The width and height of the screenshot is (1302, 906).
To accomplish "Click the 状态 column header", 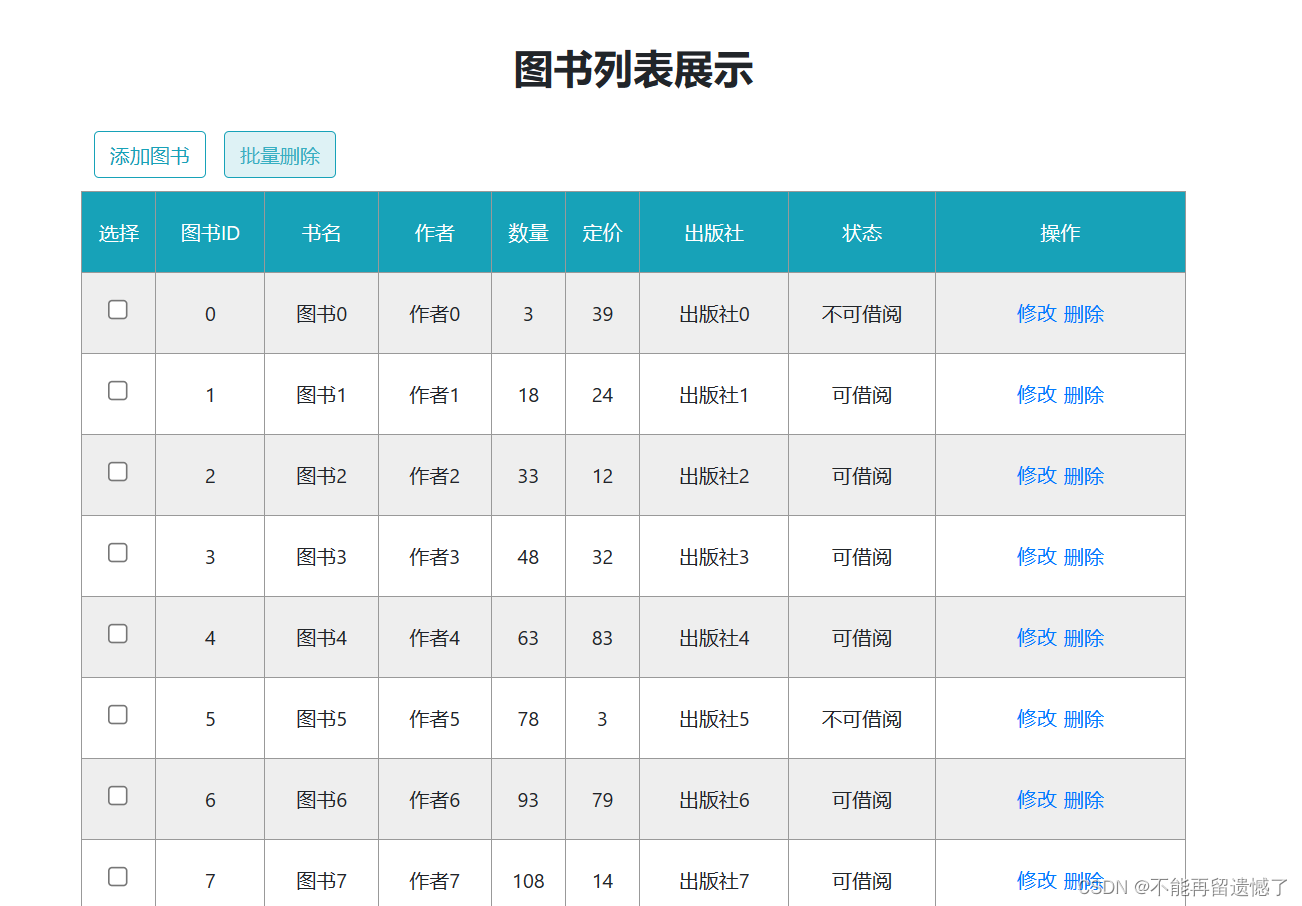I will coord(862,233).
